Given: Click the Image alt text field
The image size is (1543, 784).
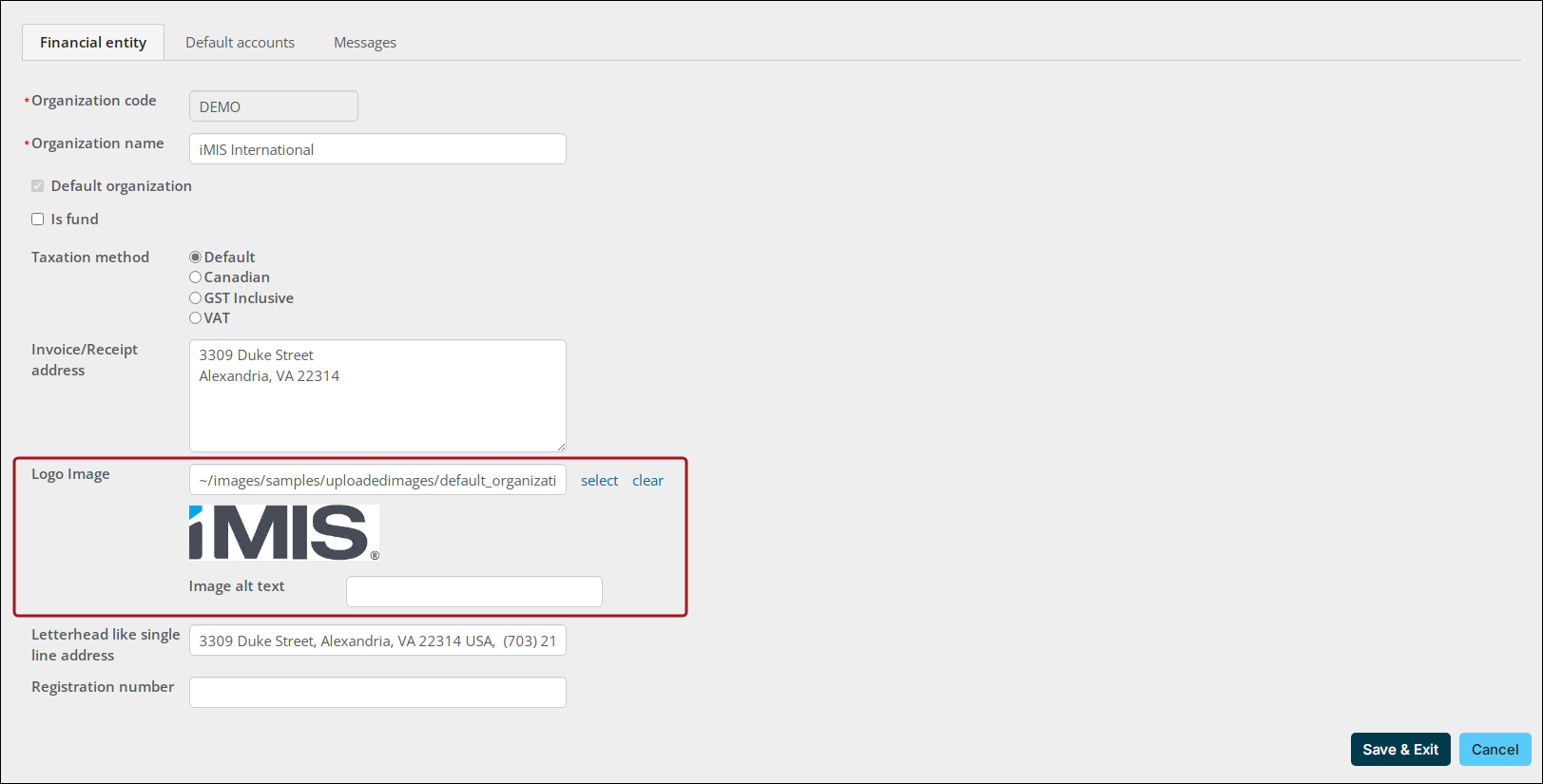Looking at the screenshot, I should 474,591.
